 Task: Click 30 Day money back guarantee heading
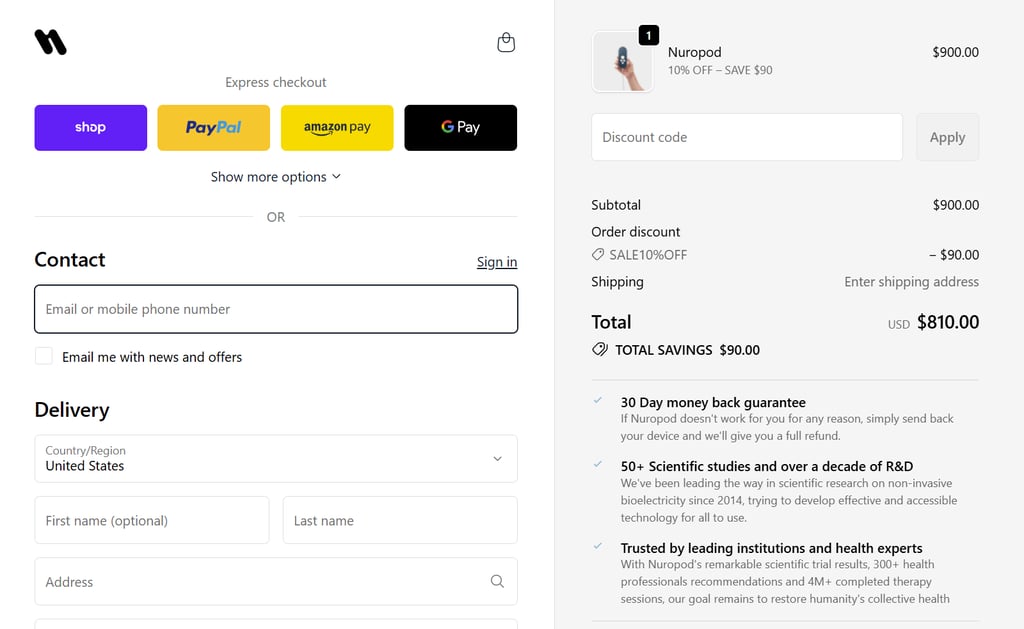point(713,402)
